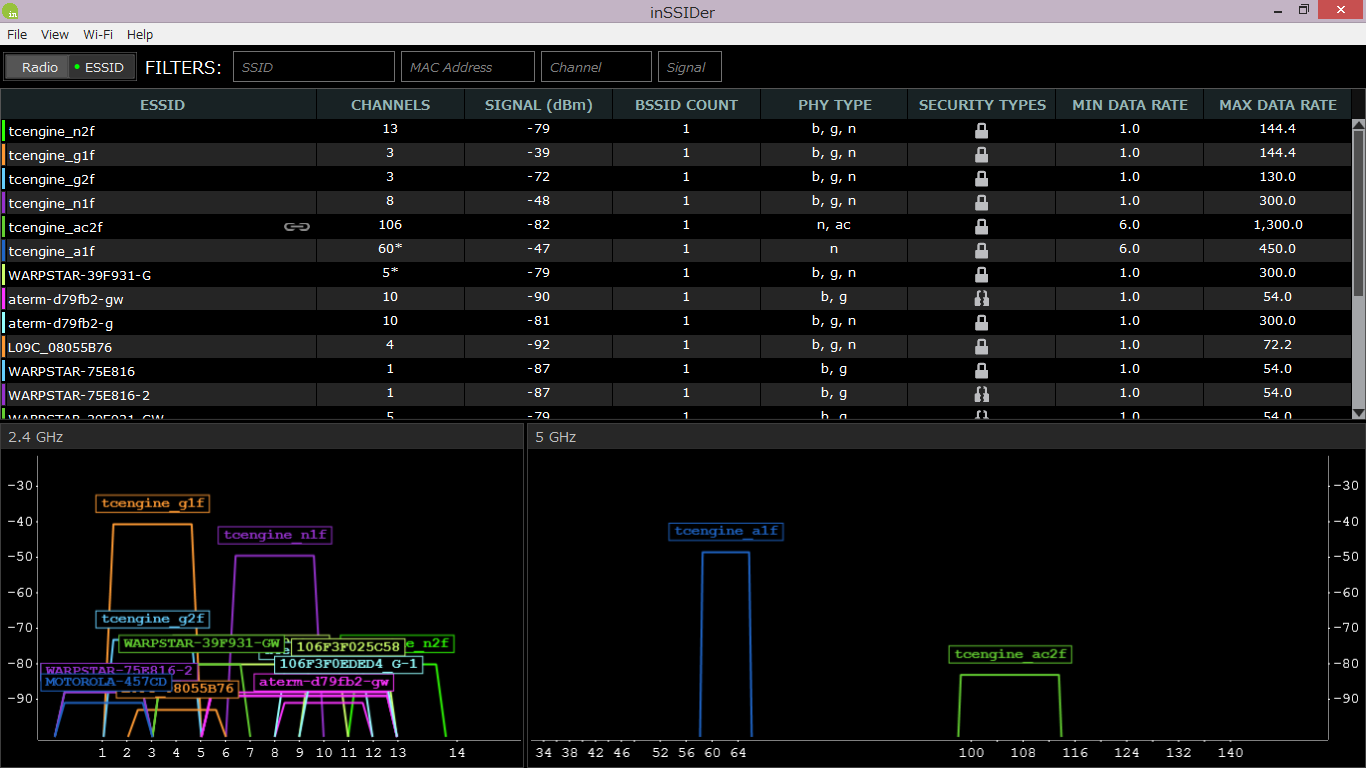Sort by BSSID COUNT column header
Viewport: 1366px width, 768px height.
tap(687, 104)
